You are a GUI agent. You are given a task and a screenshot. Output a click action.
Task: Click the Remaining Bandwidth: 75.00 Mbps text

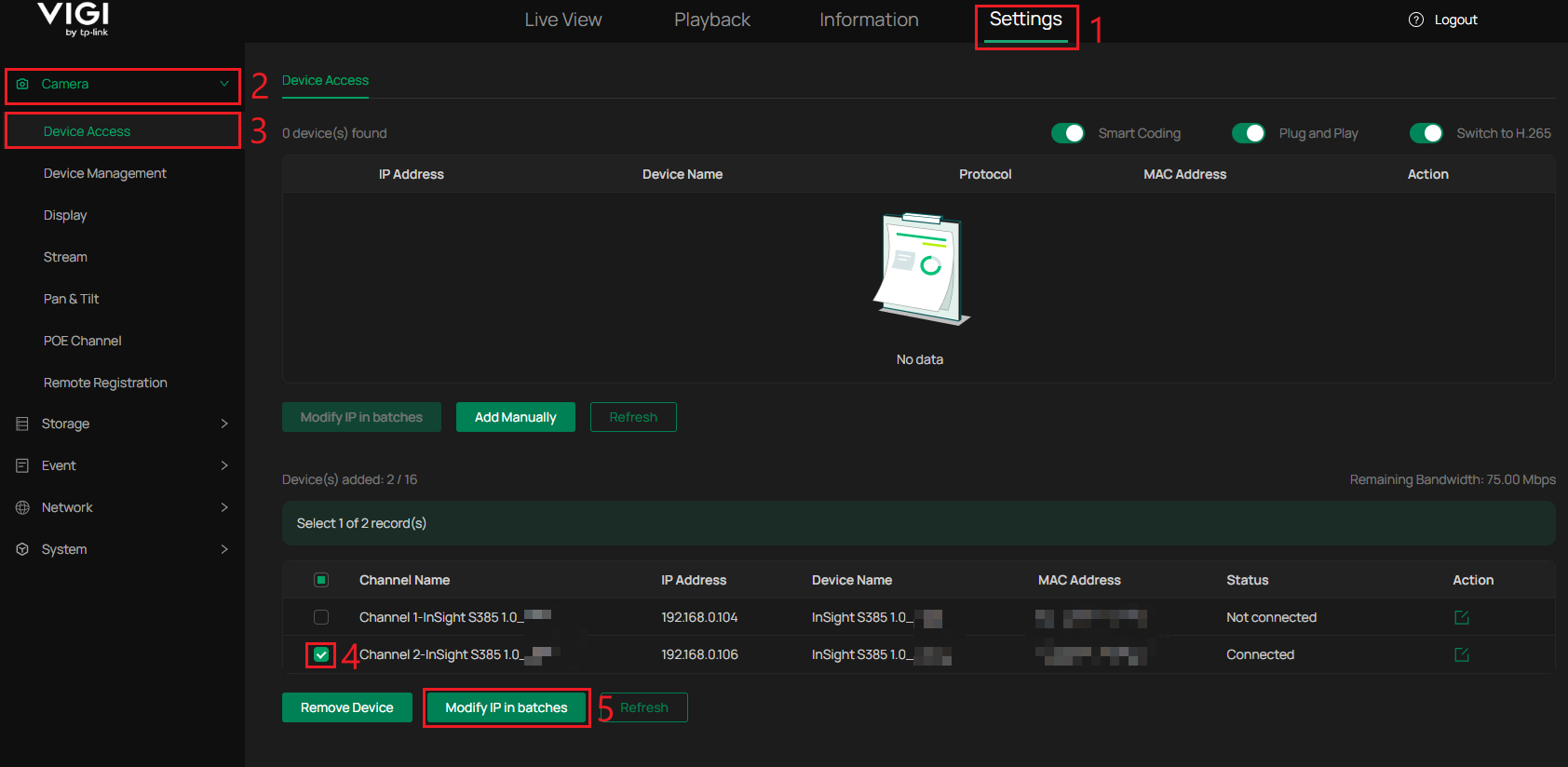coord(1453,479)
